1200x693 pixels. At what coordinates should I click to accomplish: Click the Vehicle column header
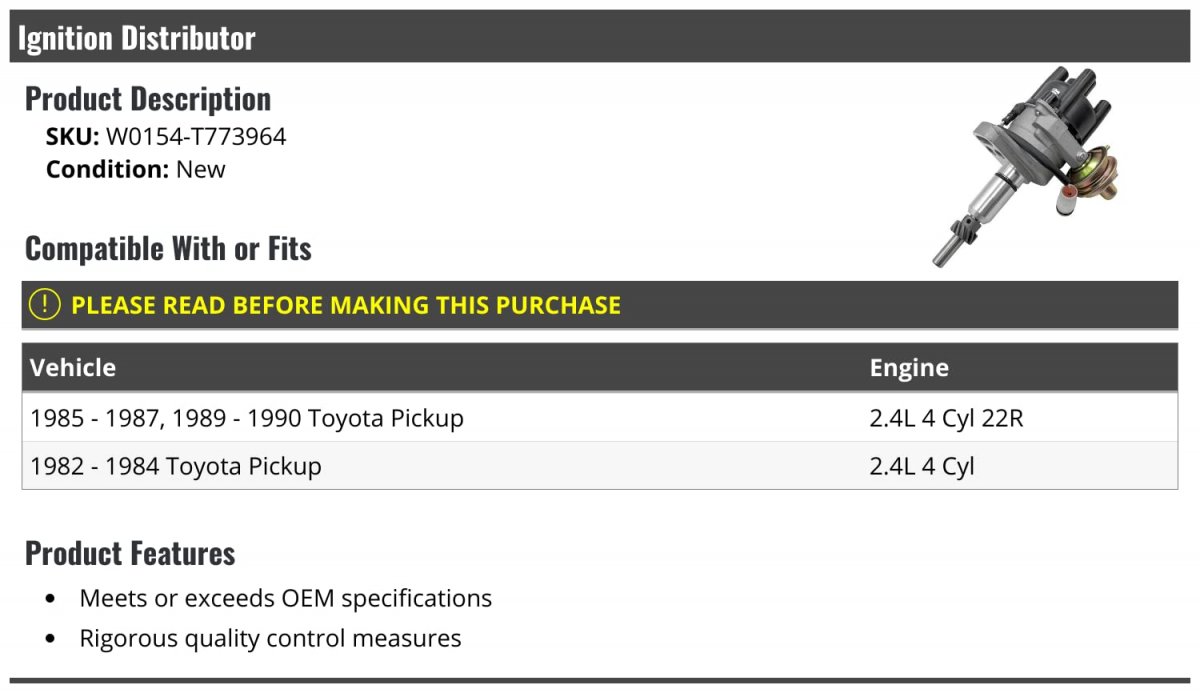click(73, 367)
